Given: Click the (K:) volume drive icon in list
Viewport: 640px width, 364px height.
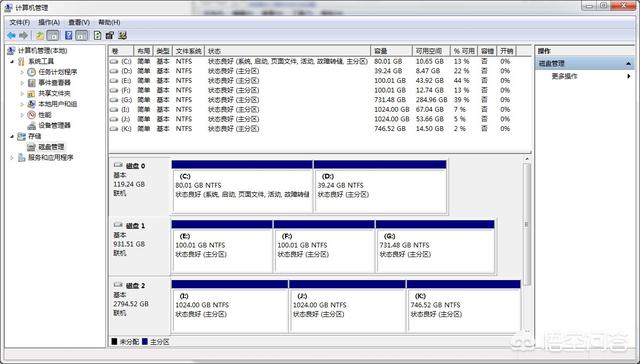Looking at the screenshot, I should coord(114,129).
